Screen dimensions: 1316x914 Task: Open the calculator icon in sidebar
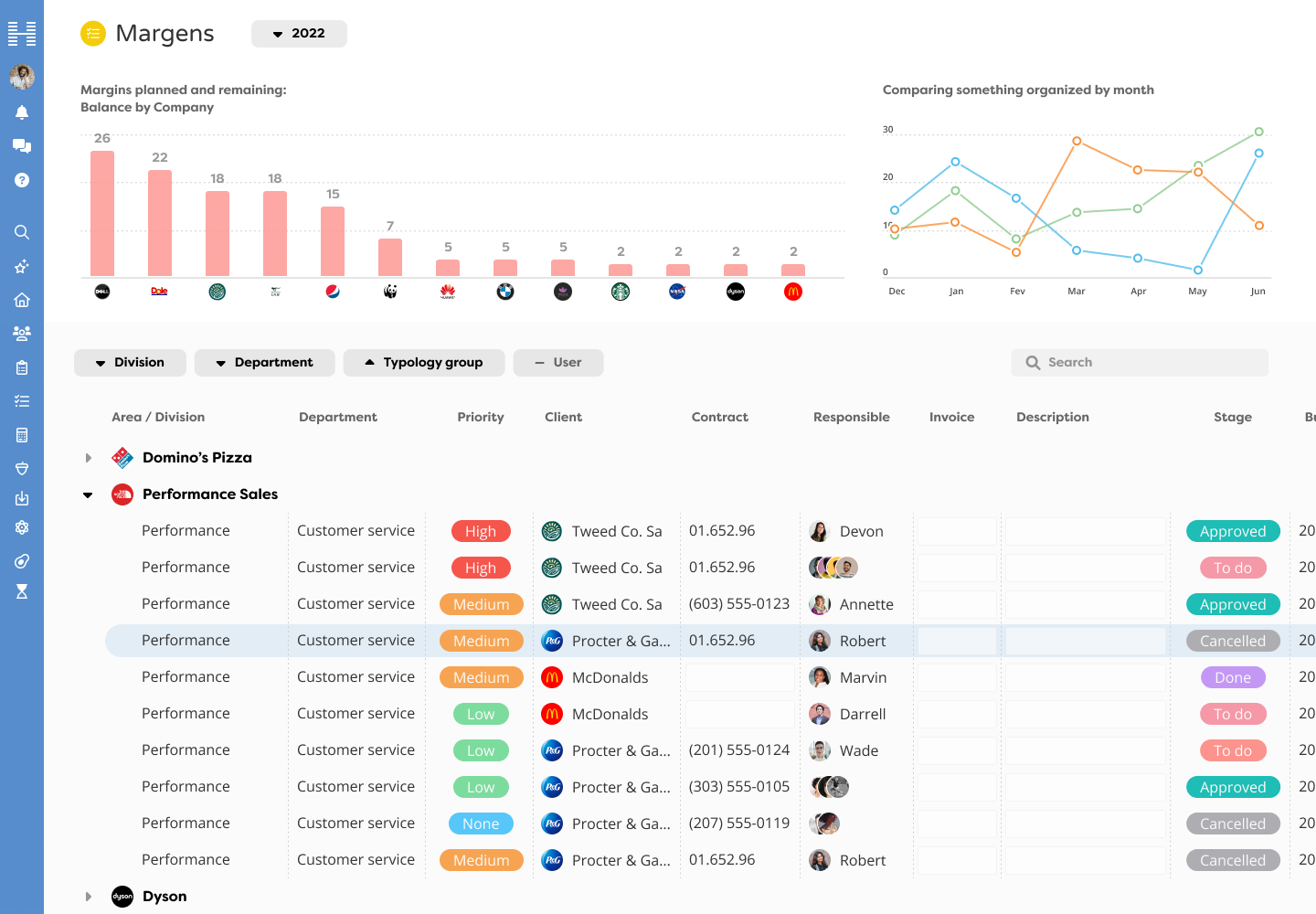click(22, 435)
